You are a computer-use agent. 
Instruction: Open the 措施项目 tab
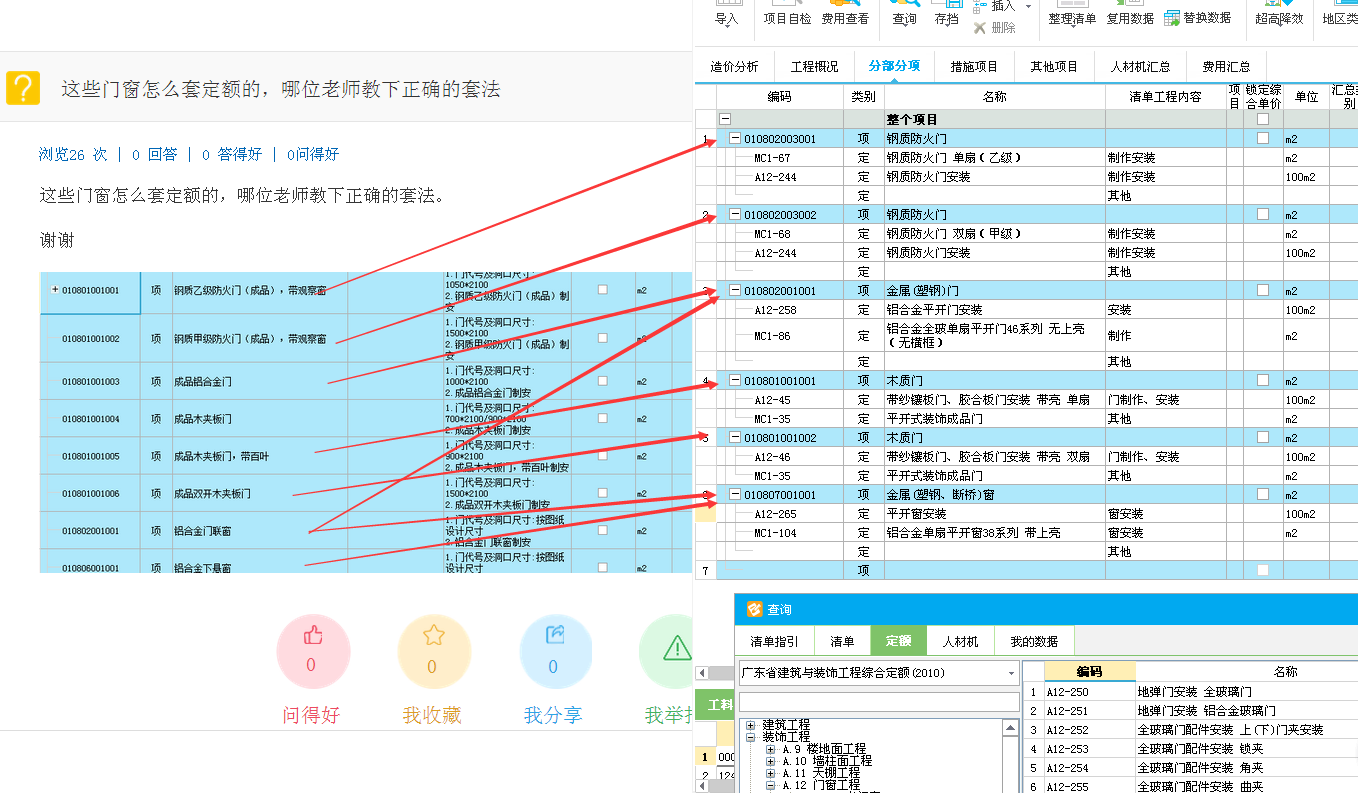[x=974, y=67]
